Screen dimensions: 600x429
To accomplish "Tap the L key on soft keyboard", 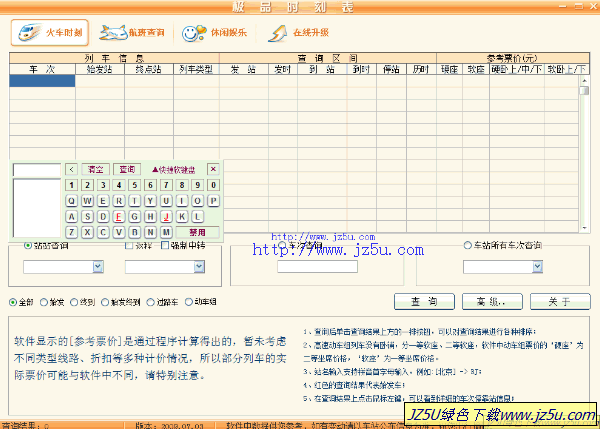I will 197,217.
